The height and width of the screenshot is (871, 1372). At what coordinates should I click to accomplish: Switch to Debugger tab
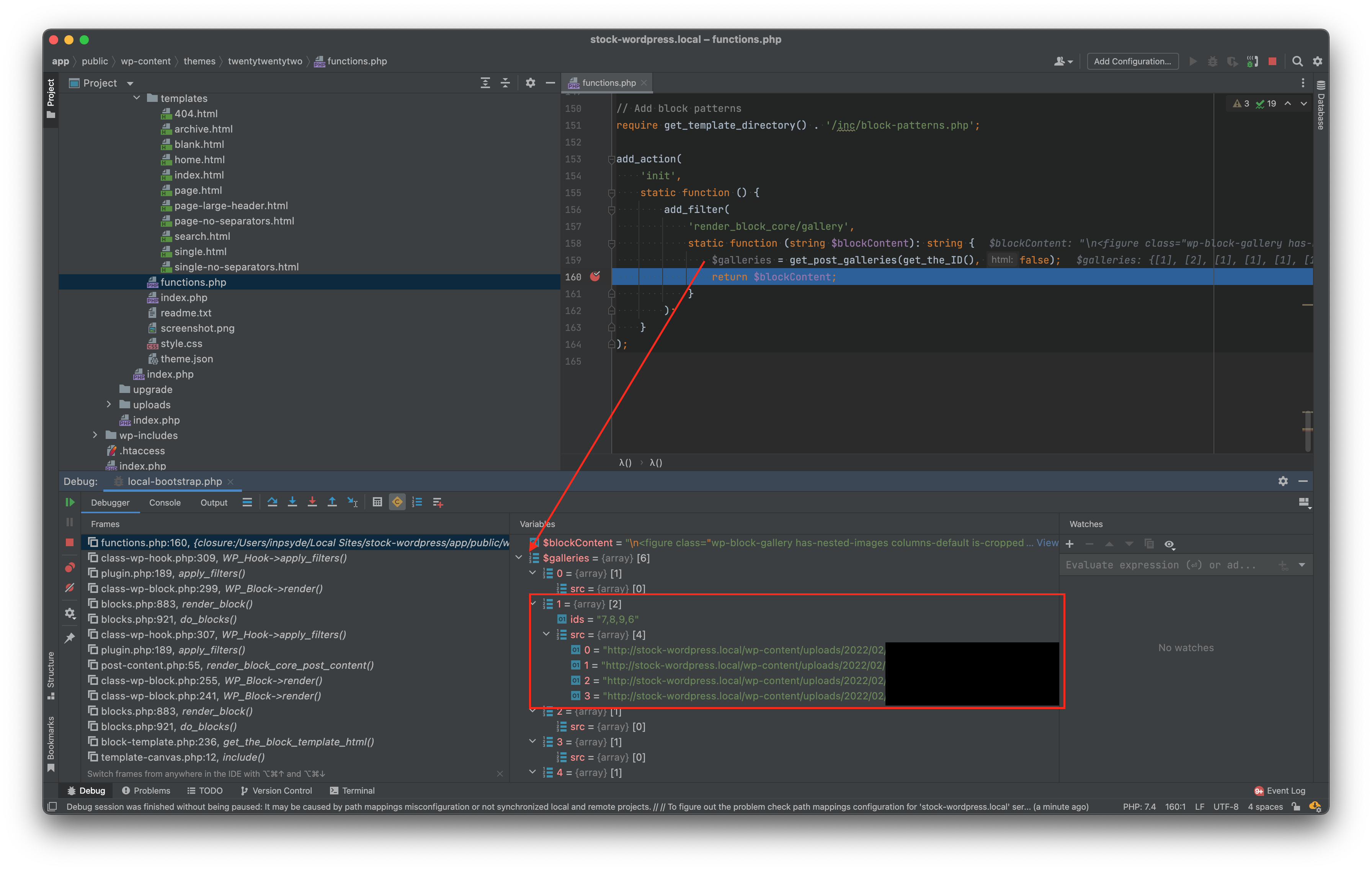(x=110, y=502)
